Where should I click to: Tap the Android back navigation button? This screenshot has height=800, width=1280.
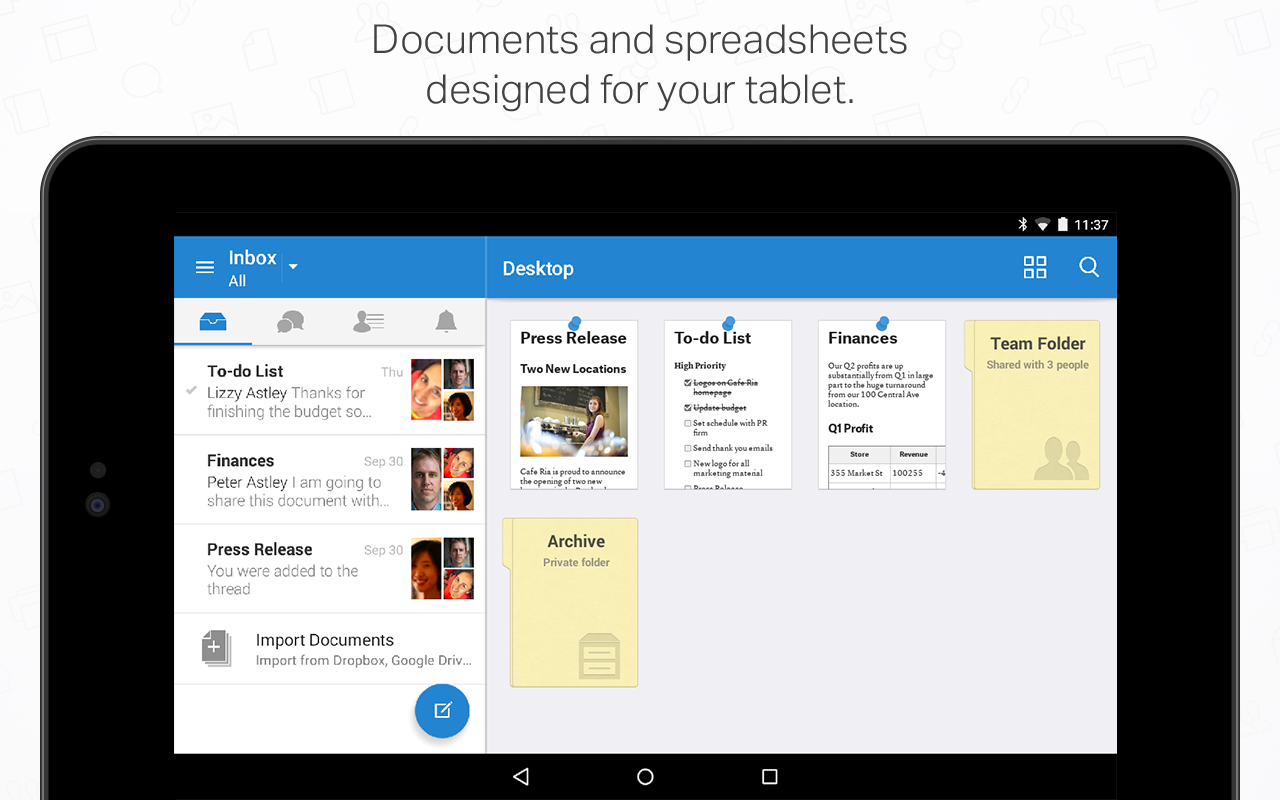(x=520, y=776)
